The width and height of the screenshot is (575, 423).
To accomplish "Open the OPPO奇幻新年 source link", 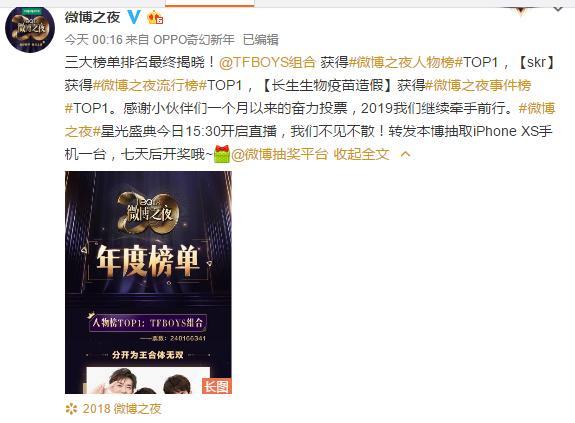I will [x=194, y=40].
